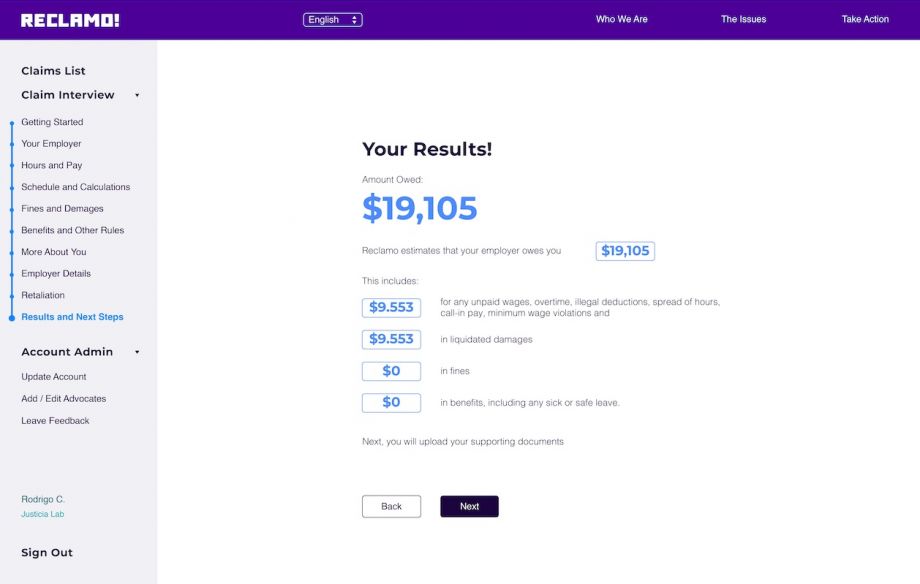Go to Getting Started step
The height and width of the screenshot is (584, 920).
tap(52, 122)
